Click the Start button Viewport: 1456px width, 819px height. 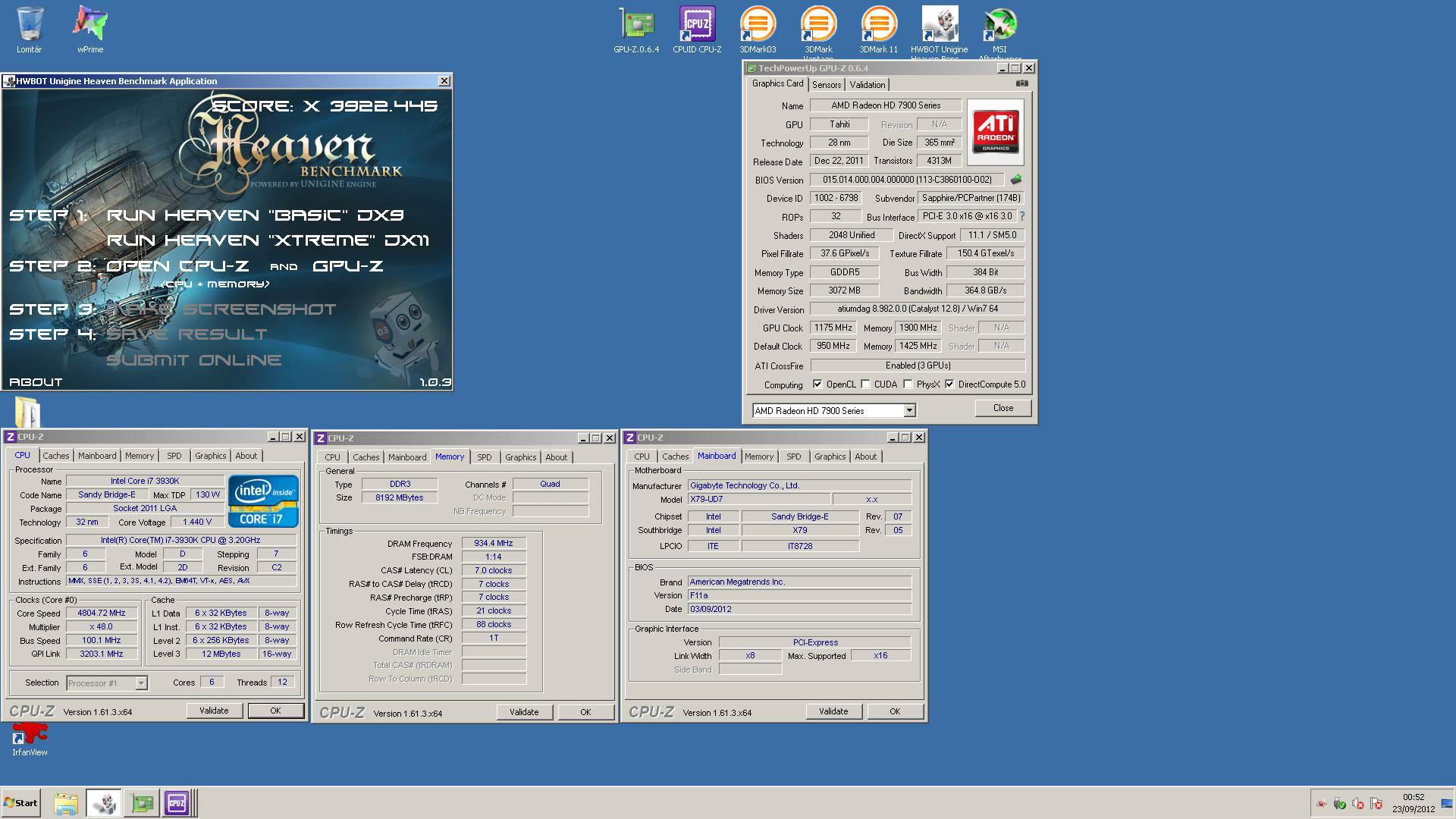(20, 803)
